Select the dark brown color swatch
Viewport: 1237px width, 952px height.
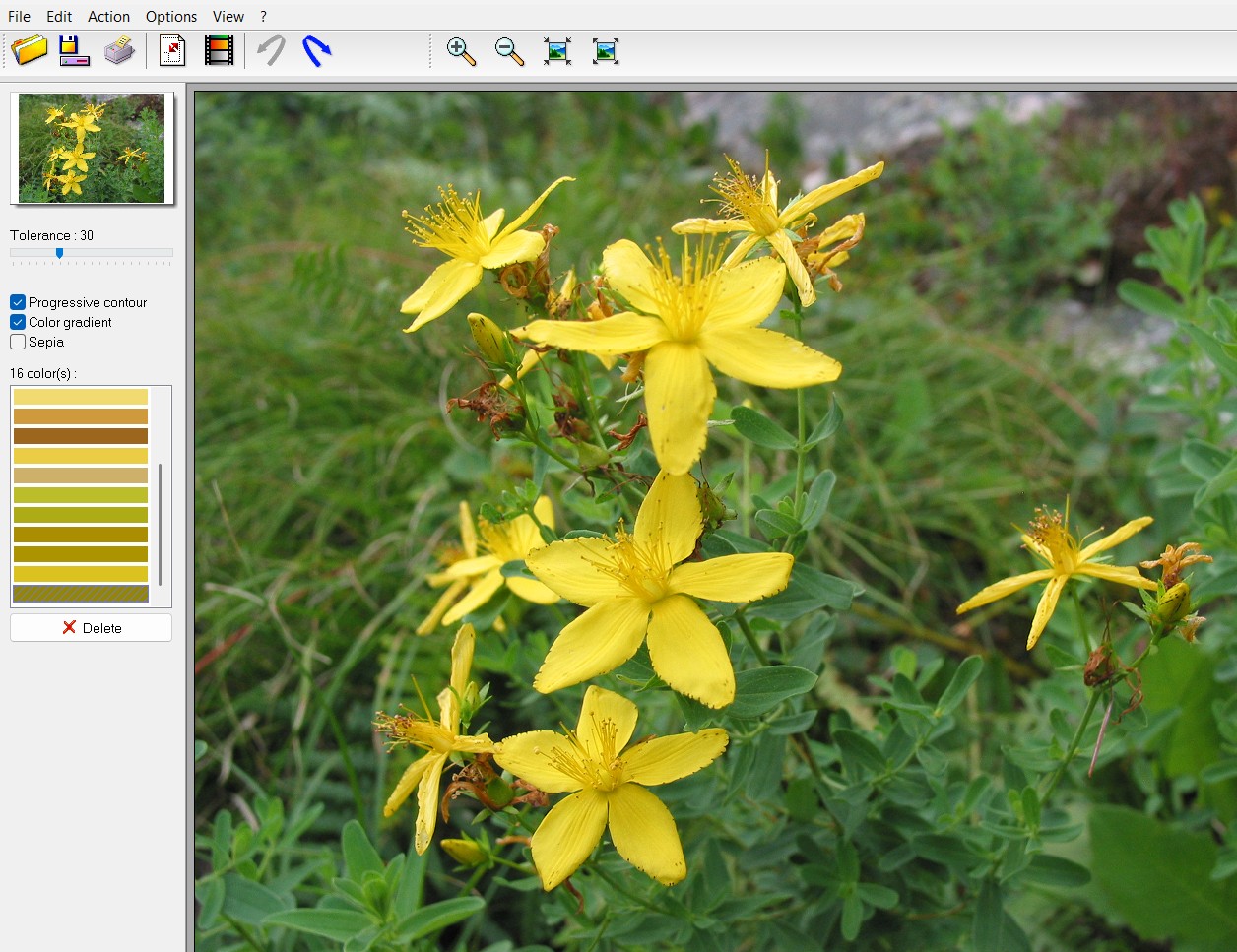81,436
